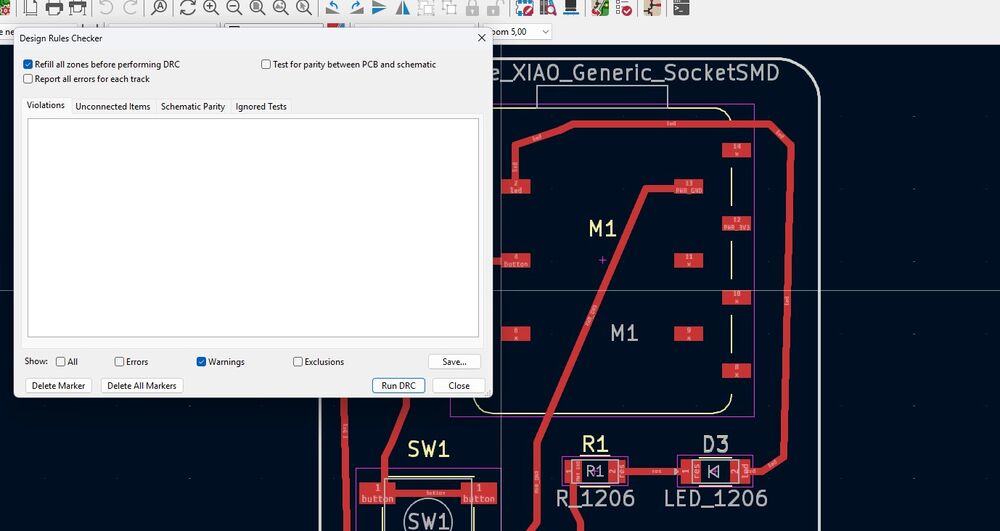This screenshot has width=1000, height=531.
Task: Select pad 13 PWR_GND on M1
Action: (688, 186)
